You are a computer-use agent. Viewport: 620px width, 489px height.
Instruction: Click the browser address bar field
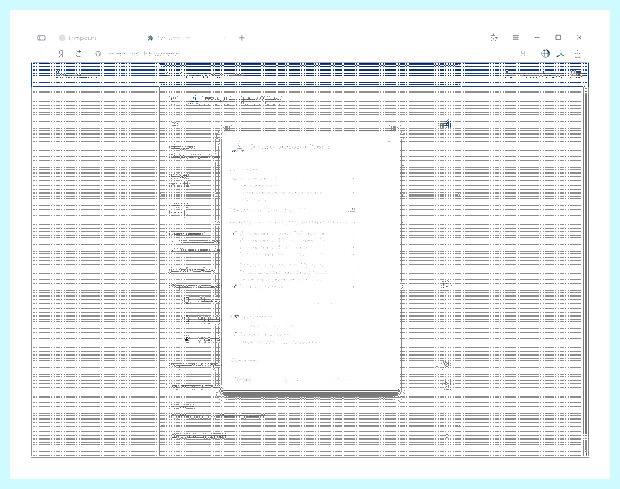click(143, 54)
